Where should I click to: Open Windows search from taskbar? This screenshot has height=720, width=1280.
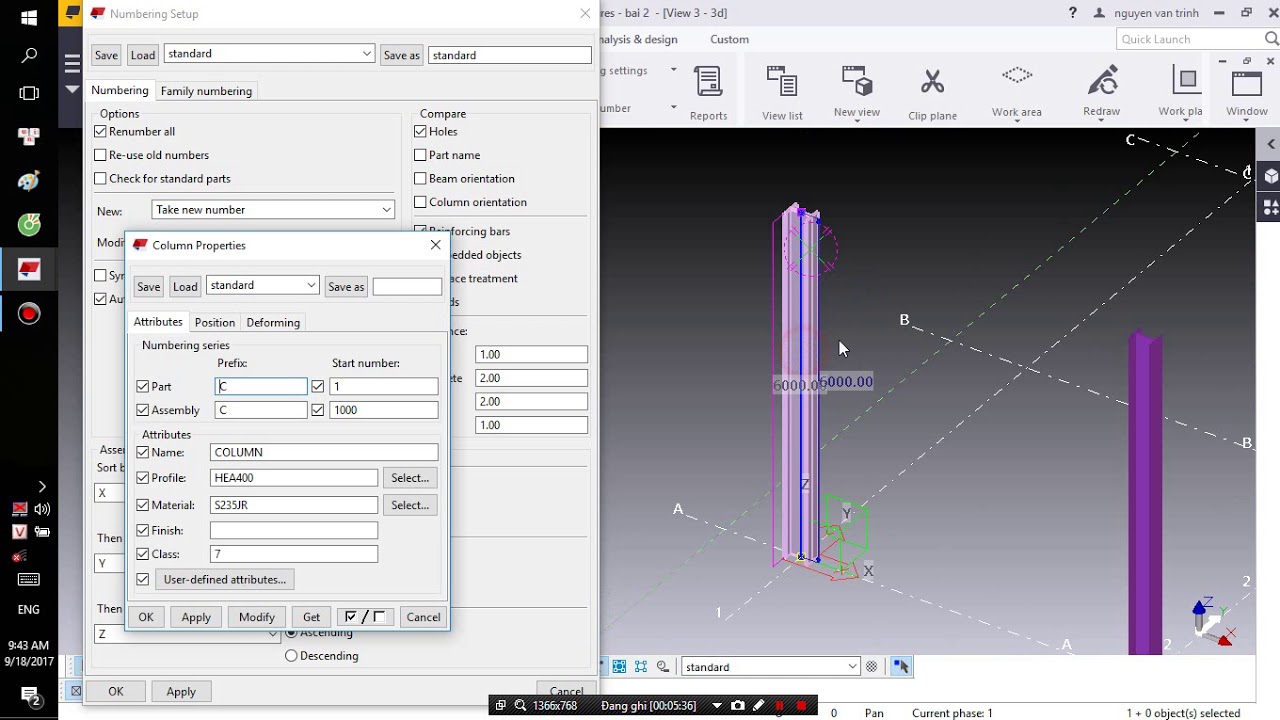click(x=29, y=56)
